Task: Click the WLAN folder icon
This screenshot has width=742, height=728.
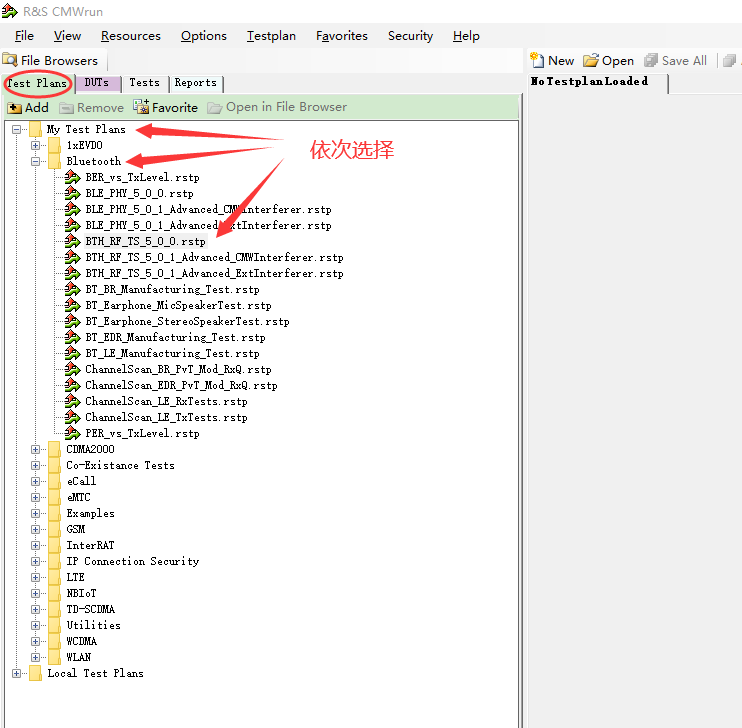Action: point(54,657)
